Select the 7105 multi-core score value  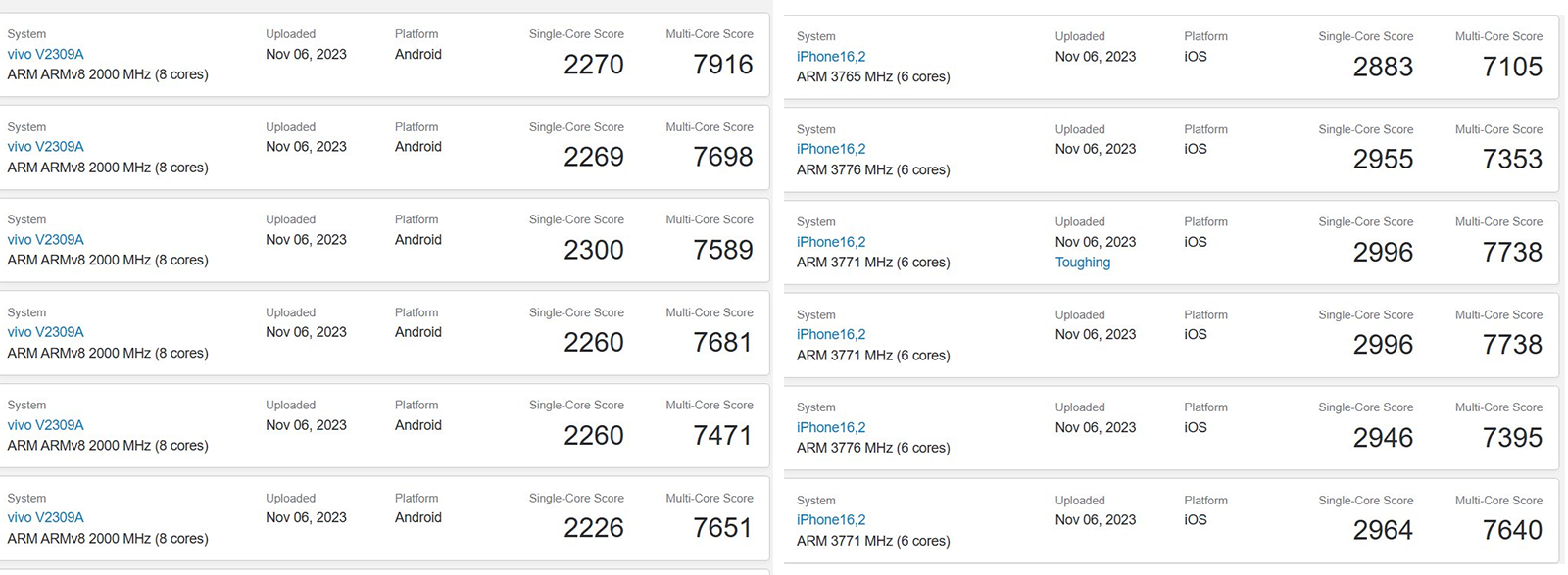[1512, 67]
